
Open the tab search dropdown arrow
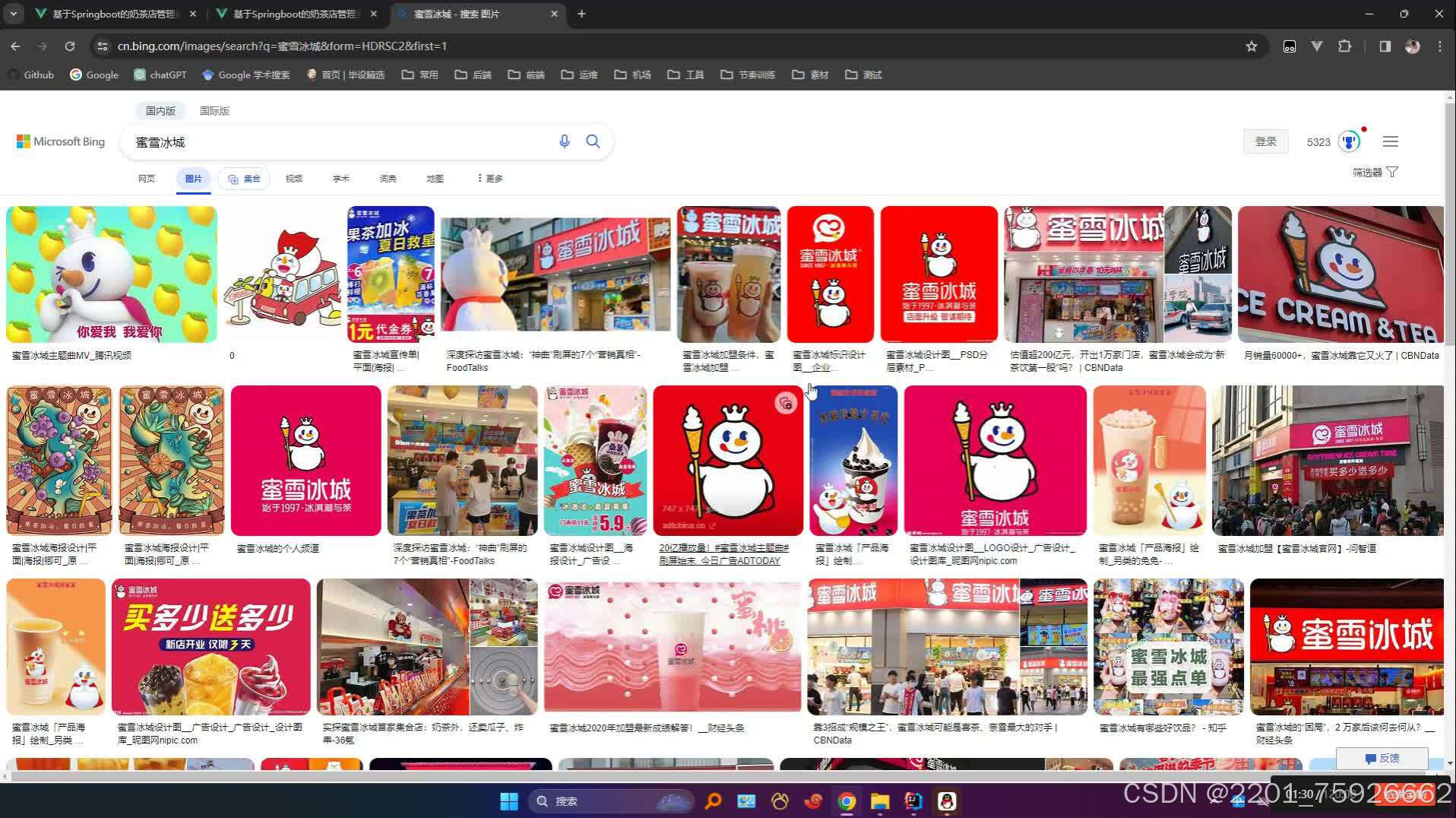pos(14,14)
